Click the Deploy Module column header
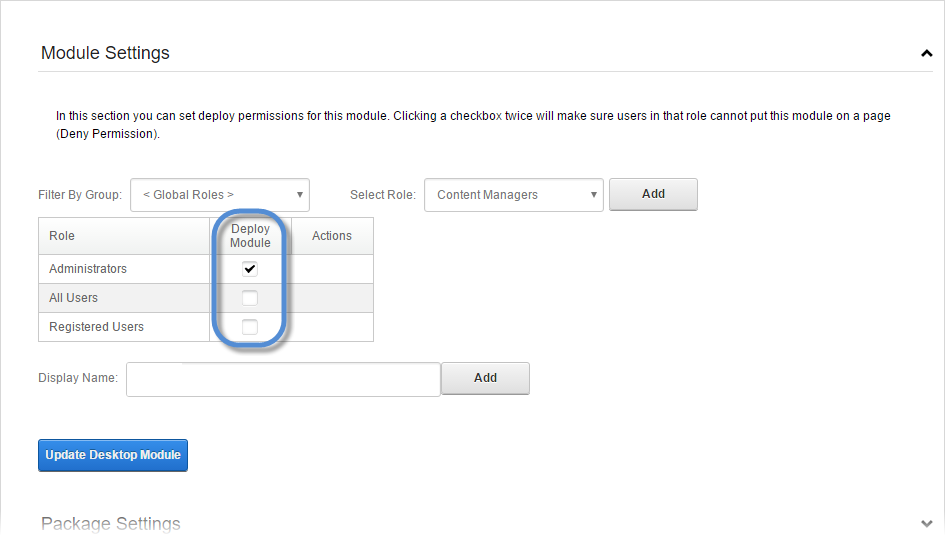This screenshot has width=945, height=536. pos(250,236)
